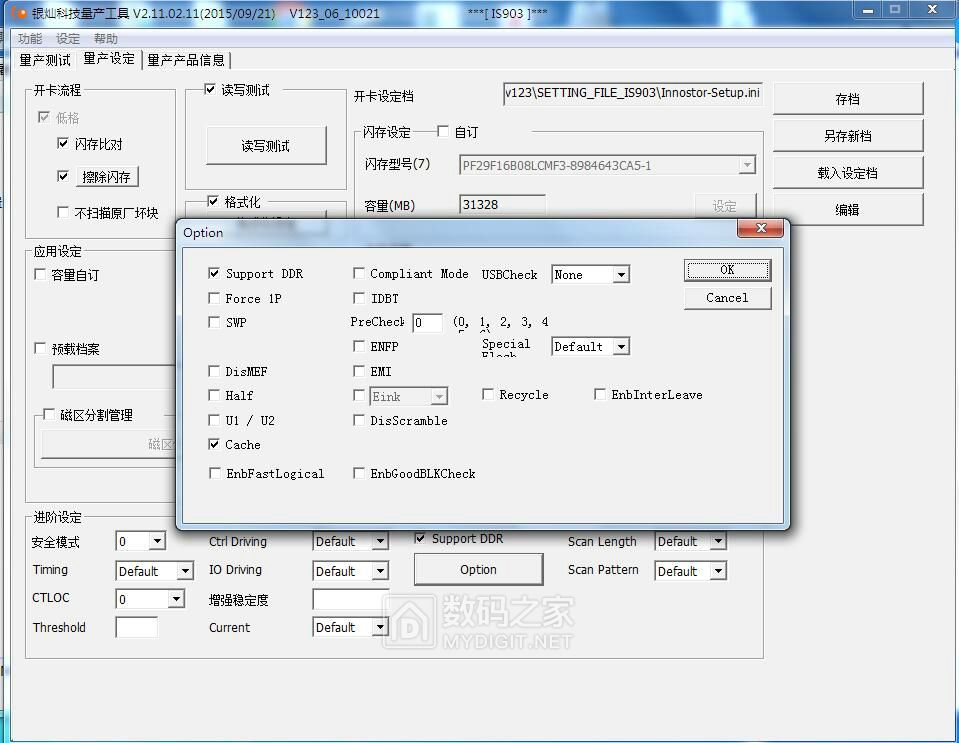Enable 不扫描原厂坏块 checkbox
The height and width of the screenshot is (743, 959).
[62, 212]
